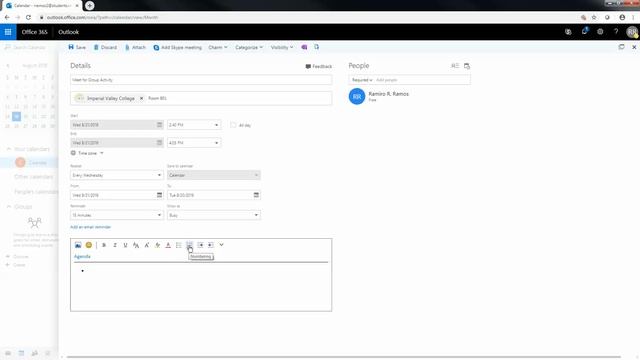This screenshot has width=640, height=360.
Task: Open the Show as Busy dropdown
Action: click(213, 215)
